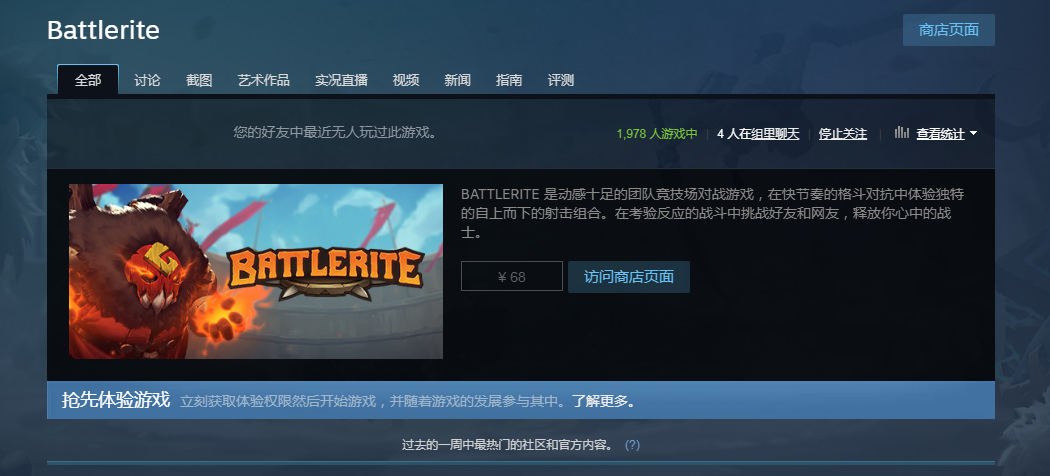Open the 查看统计 link
Image resolution: width=1050 pixels, height=476 pixels.
940,134
